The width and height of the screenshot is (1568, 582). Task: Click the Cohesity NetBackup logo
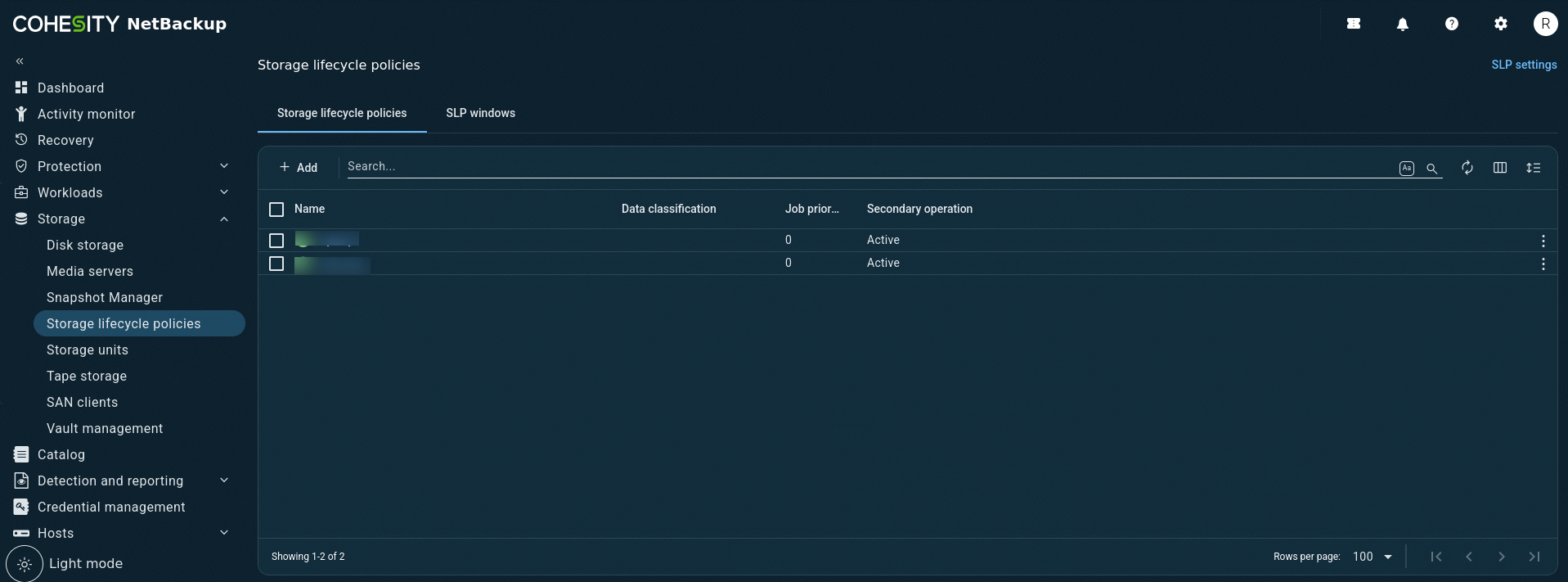tap(119, 24)
